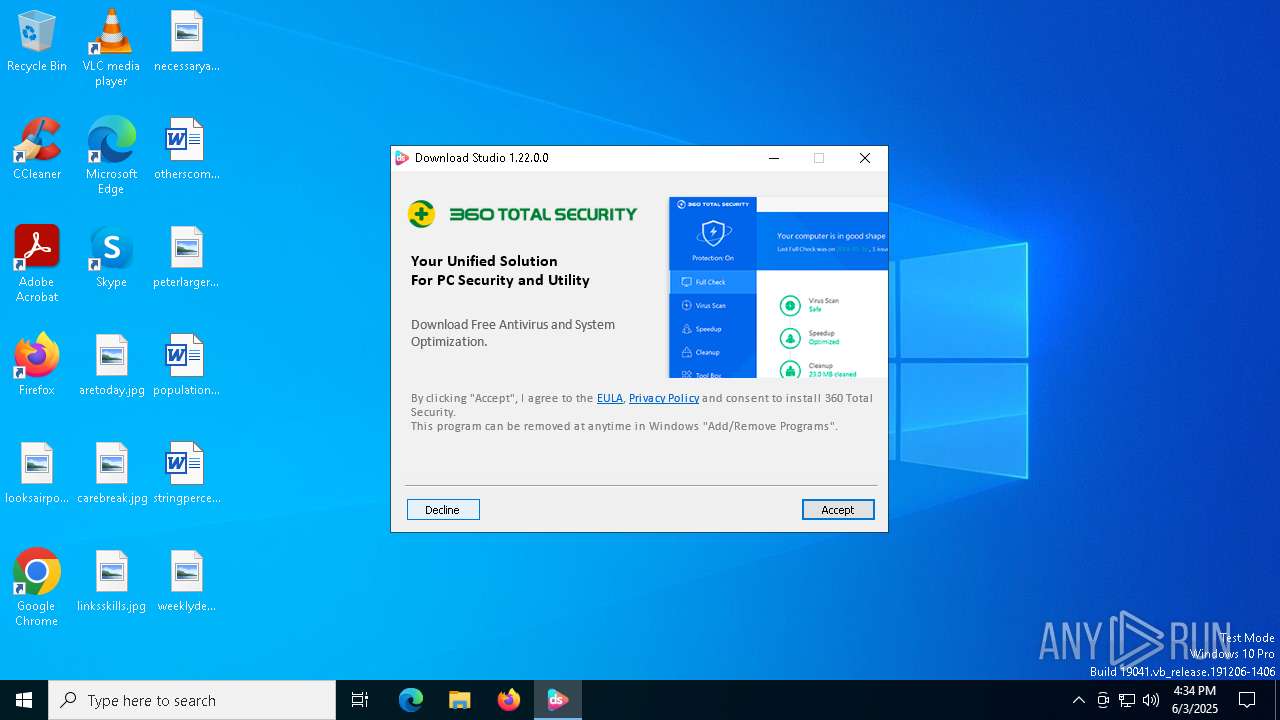Select the population... Word document
The width and height of the screenshot is (1280, 720).
tap(187, 366)
